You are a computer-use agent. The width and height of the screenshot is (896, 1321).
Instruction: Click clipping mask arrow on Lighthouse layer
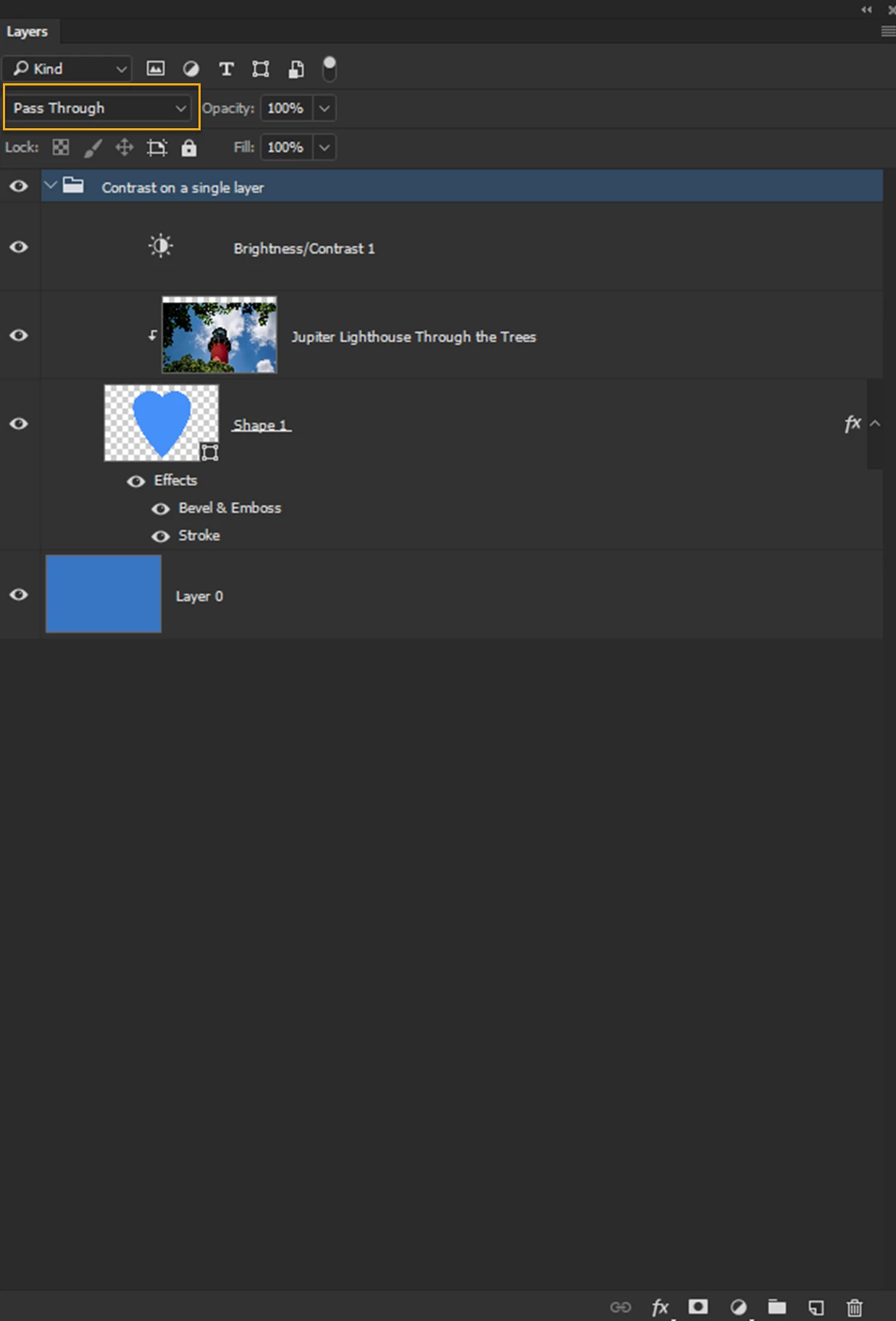(153, 335)
